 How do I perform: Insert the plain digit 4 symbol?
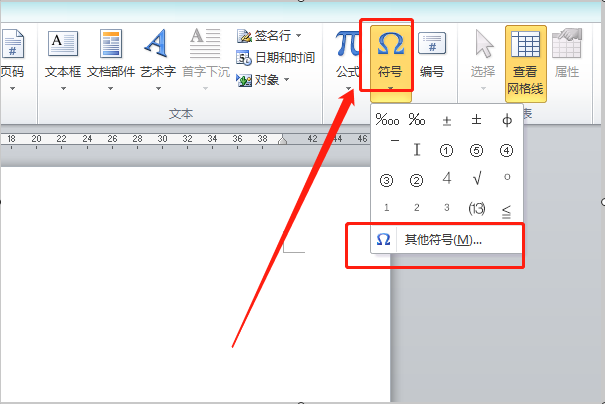click(446, 178)
